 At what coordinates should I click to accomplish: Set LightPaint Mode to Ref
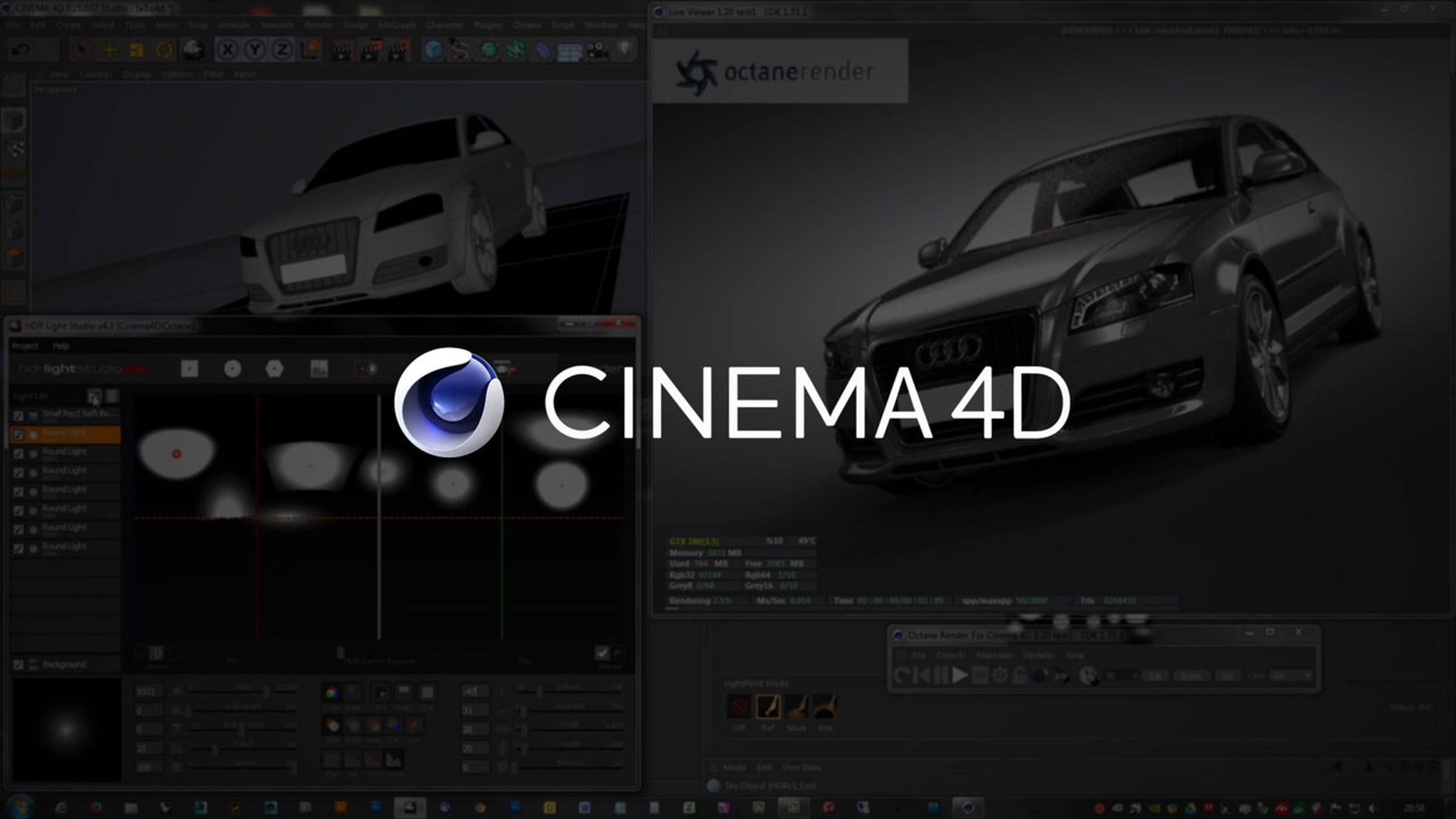(x=767, y=706)
